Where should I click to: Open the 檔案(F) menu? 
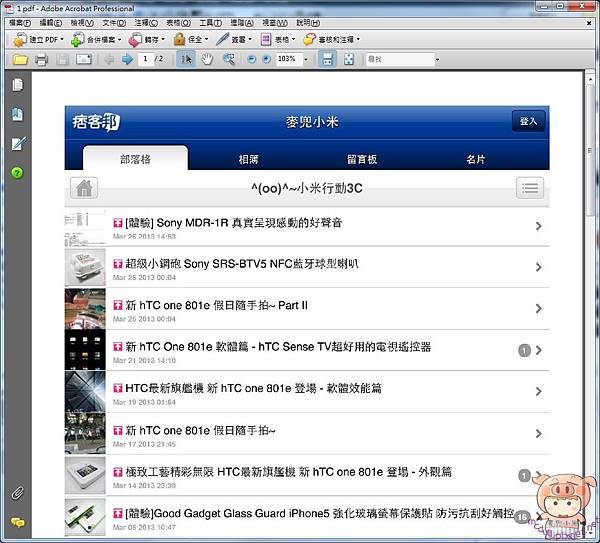(20, 23)
